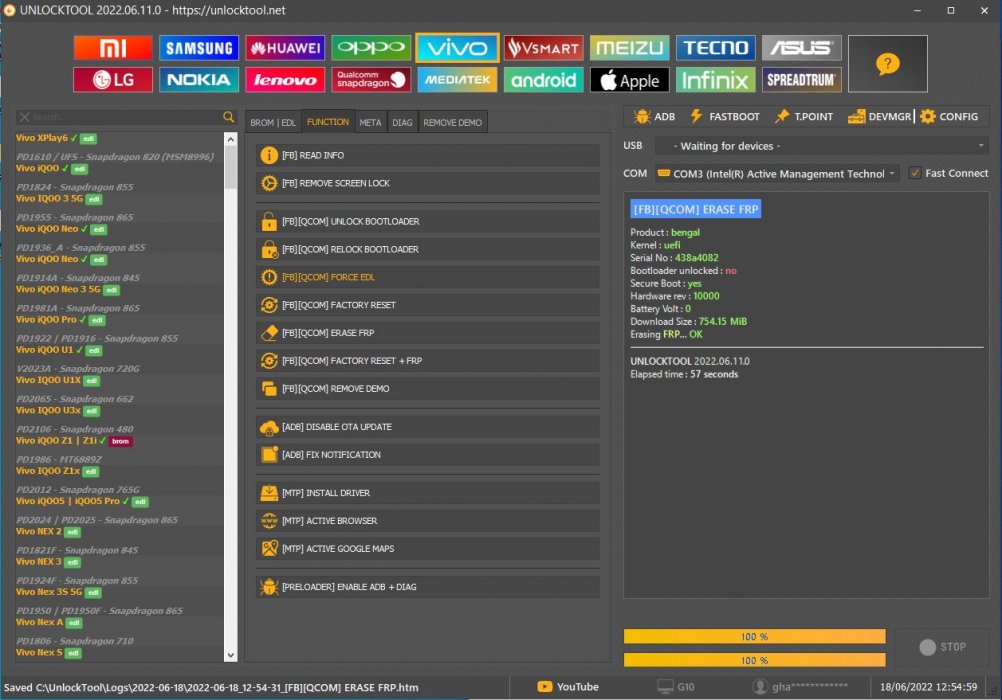The height and width of the screenshot is (700, 1002).
Task: Choose the Samsung brand logo
Action: [x=199, y=48]
